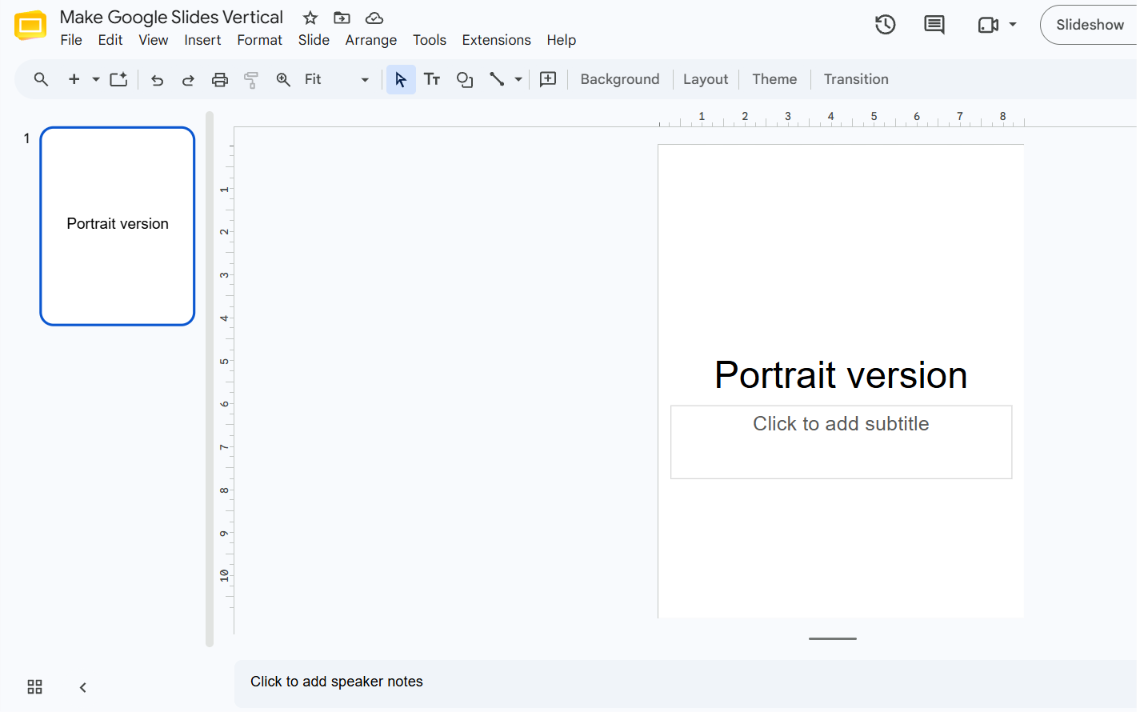Open the Arrange menu
The width and height of the screenshot is (1137, 712).
click(x=371, y=40)
